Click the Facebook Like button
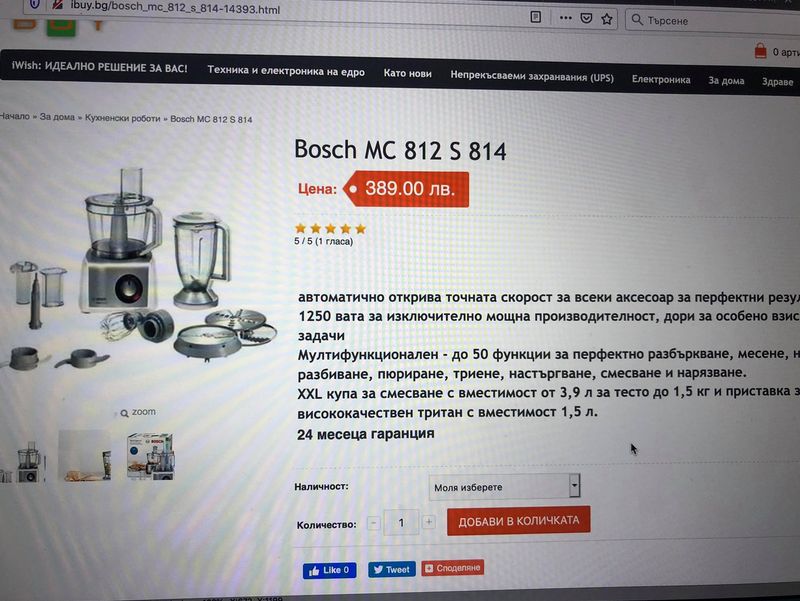The image size is (800, 601). tap(330, 570)
